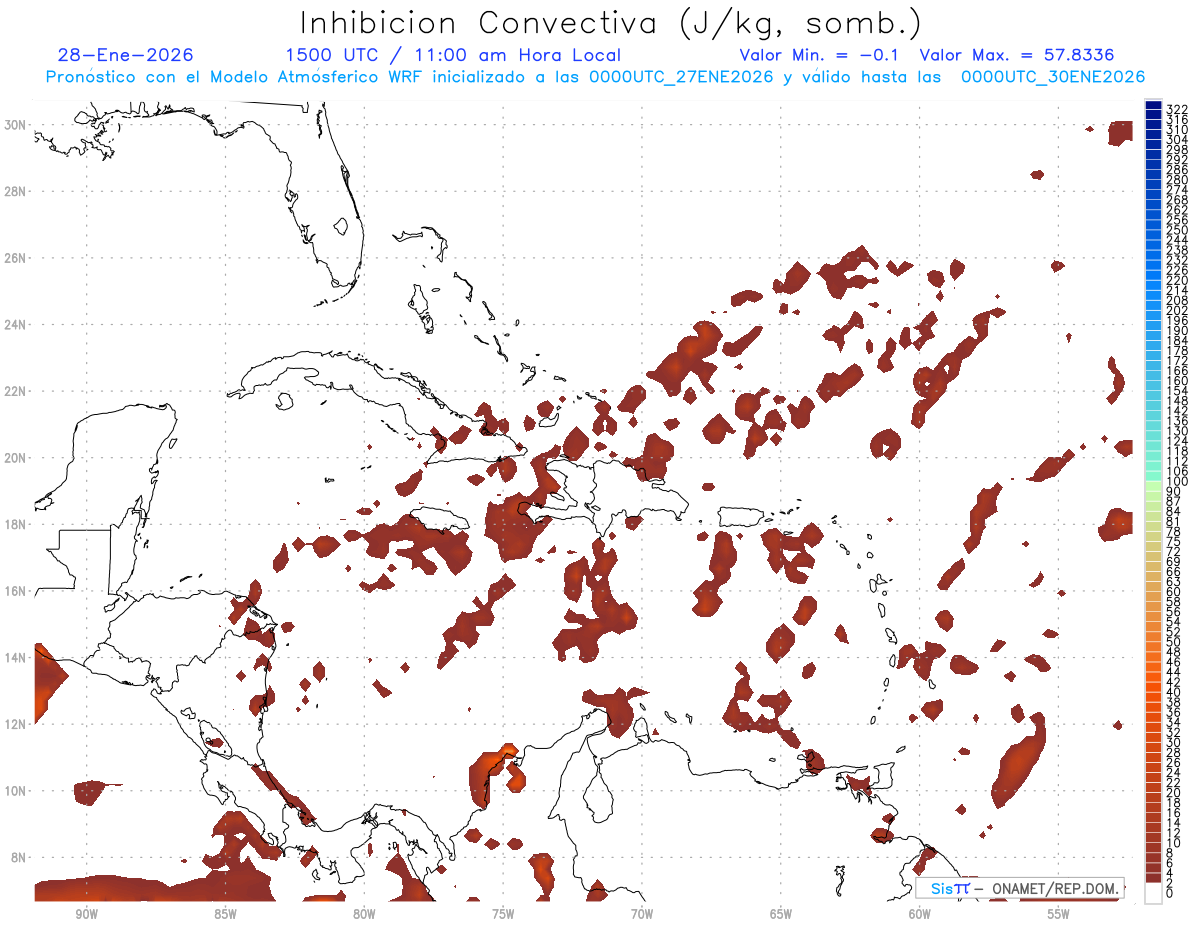1200x927 pixels.
Task: Pick the darkest blue swatch at colorbar top
Action: pos(1154,106)
